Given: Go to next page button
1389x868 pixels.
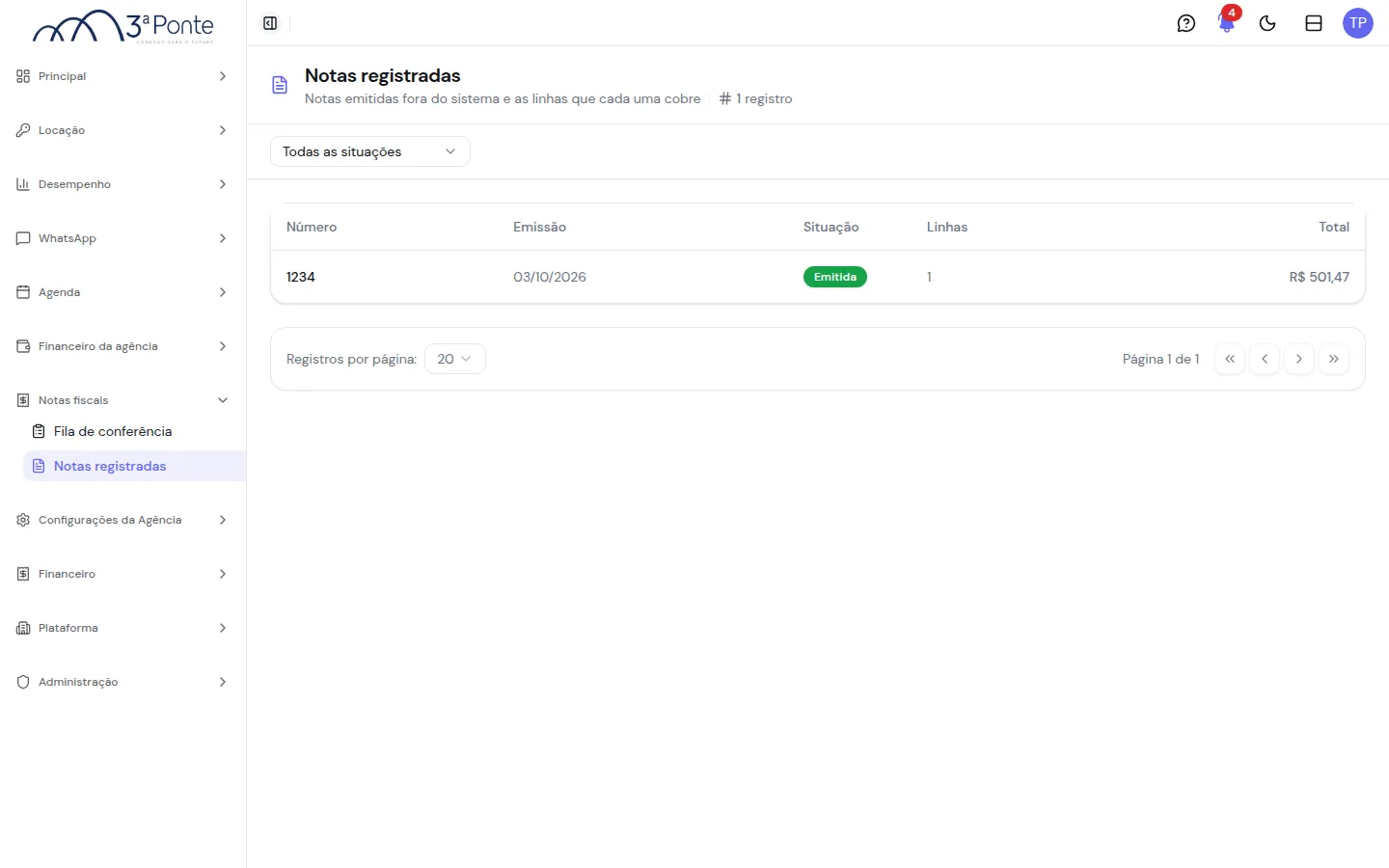Looking at the screenshot, I should click(x=1299, y=359).
